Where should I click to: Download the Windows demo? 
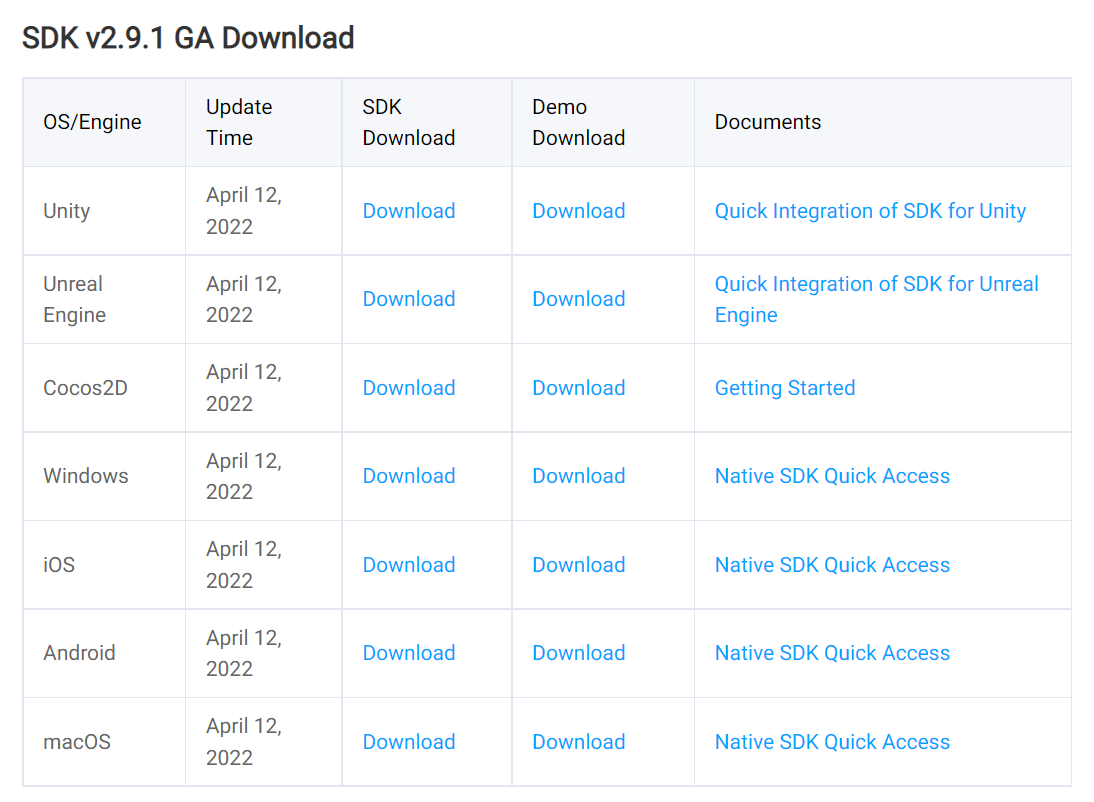tap(578, 476)
